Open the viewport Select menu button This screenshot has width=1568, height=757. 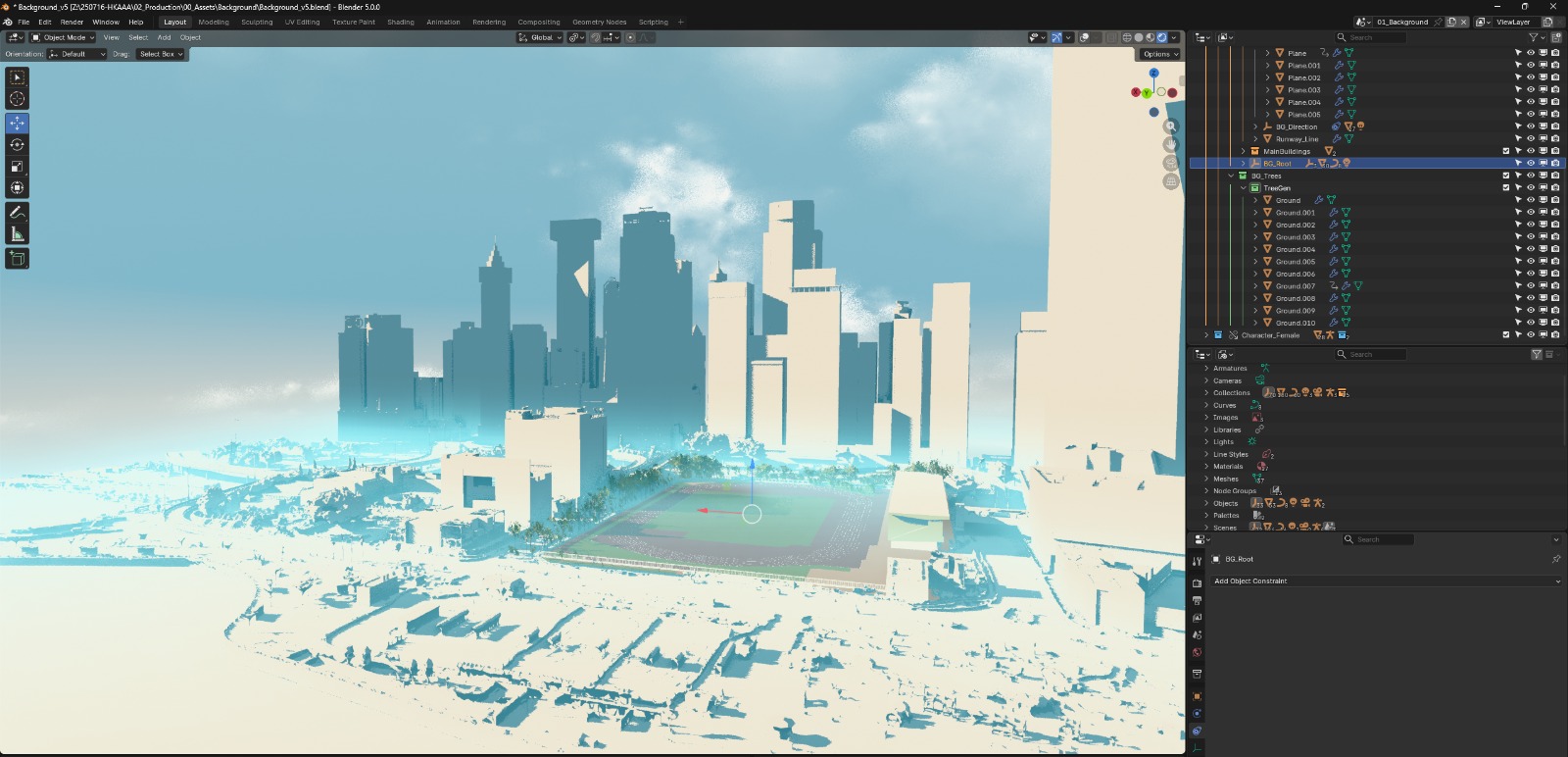point(138,37)
